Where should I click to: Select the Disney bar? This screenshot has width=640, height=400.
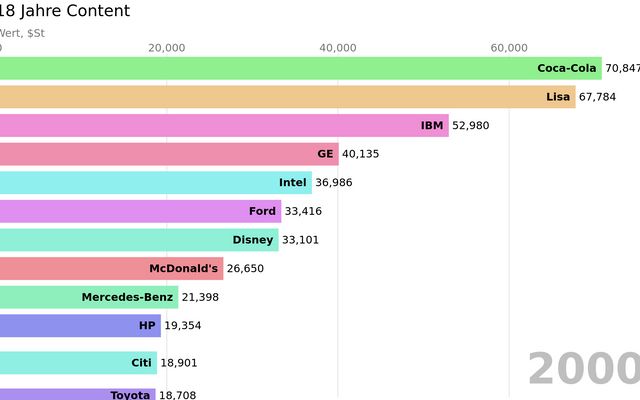pyautogui.click(x=139, y=240)
